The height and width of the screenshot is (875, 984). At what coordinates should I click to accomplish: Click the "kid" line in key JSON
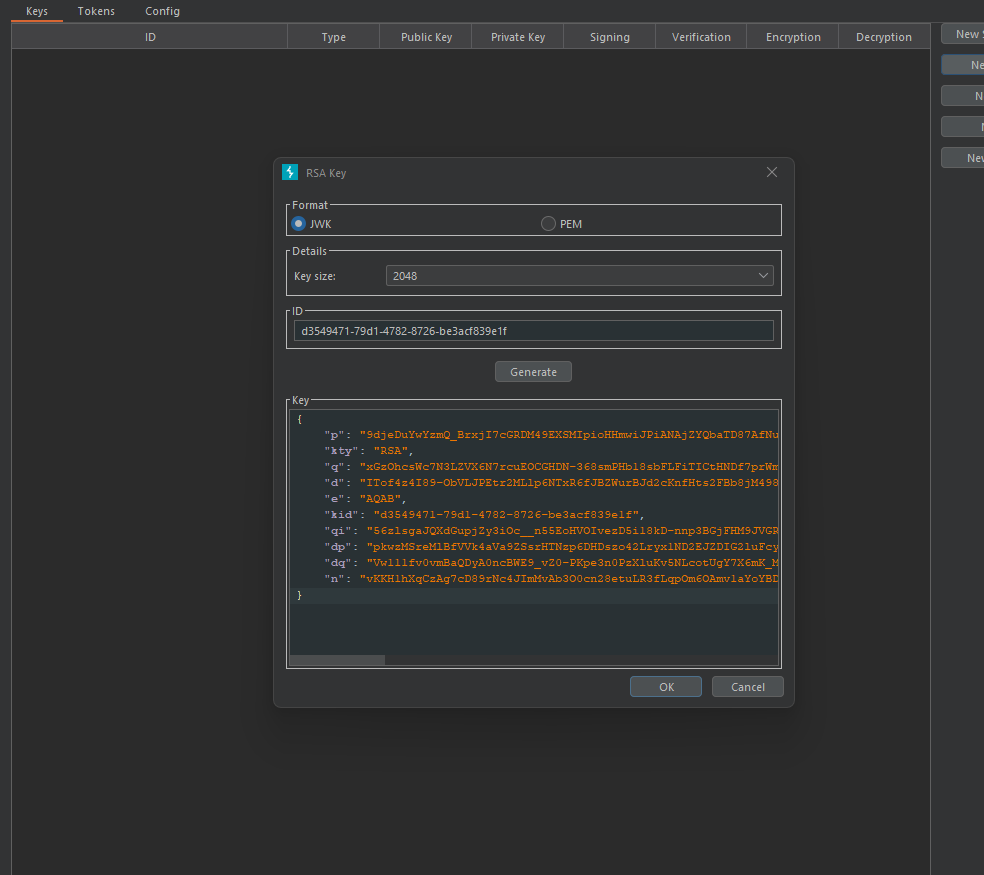(x=484, y=515)
